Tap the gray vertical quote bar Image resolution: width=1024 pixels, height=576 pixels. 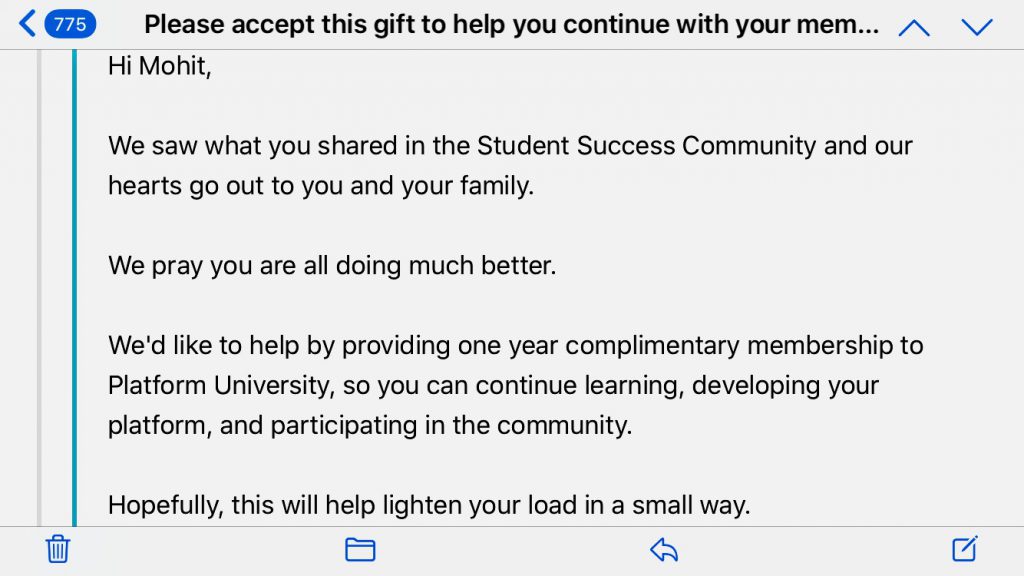pos(40,288)
